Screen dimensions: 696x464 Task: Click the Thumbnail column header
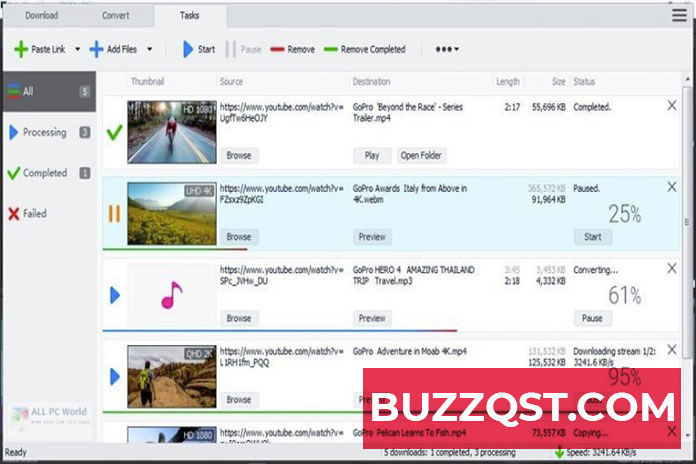coord(147,82)
